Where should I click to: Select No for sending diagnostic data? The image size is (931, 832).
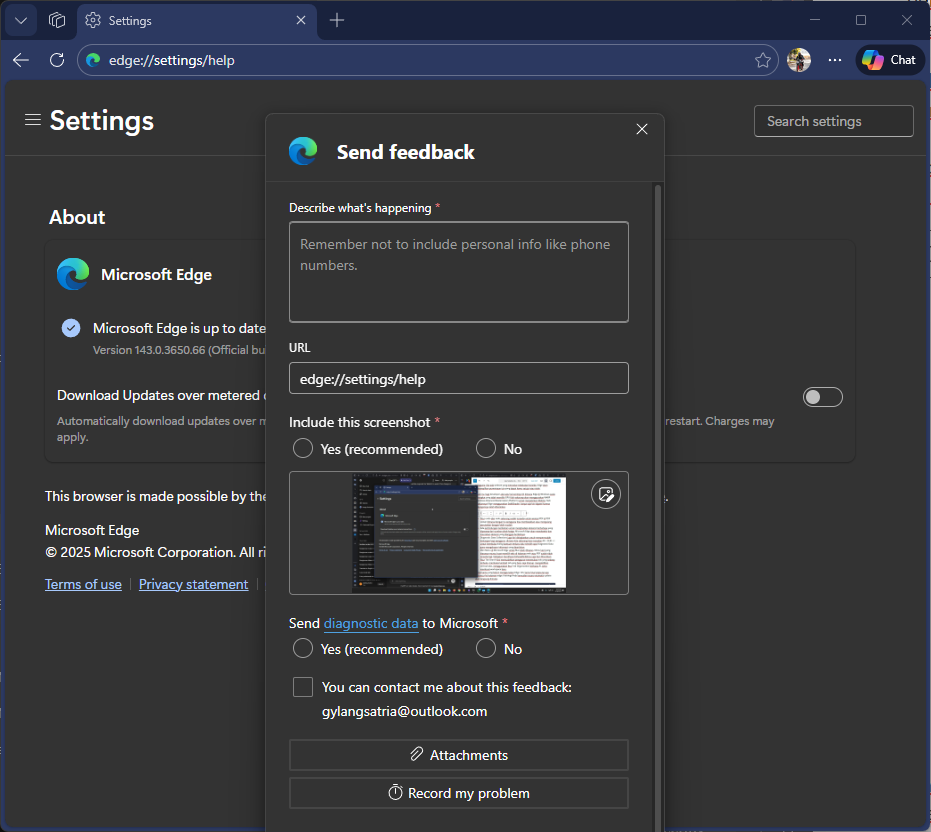486,648
